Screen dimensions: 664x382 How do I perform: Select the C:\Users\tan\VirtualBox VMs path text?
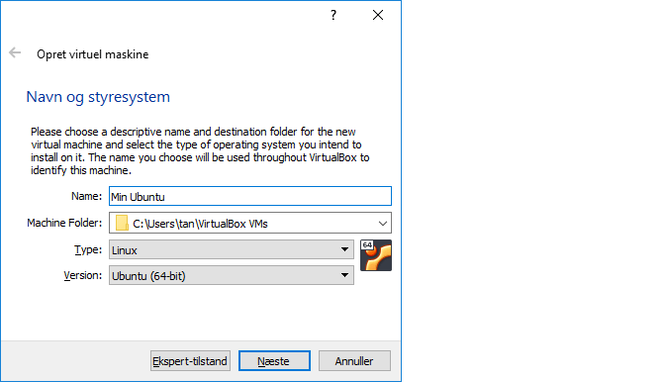pos(200,224)
